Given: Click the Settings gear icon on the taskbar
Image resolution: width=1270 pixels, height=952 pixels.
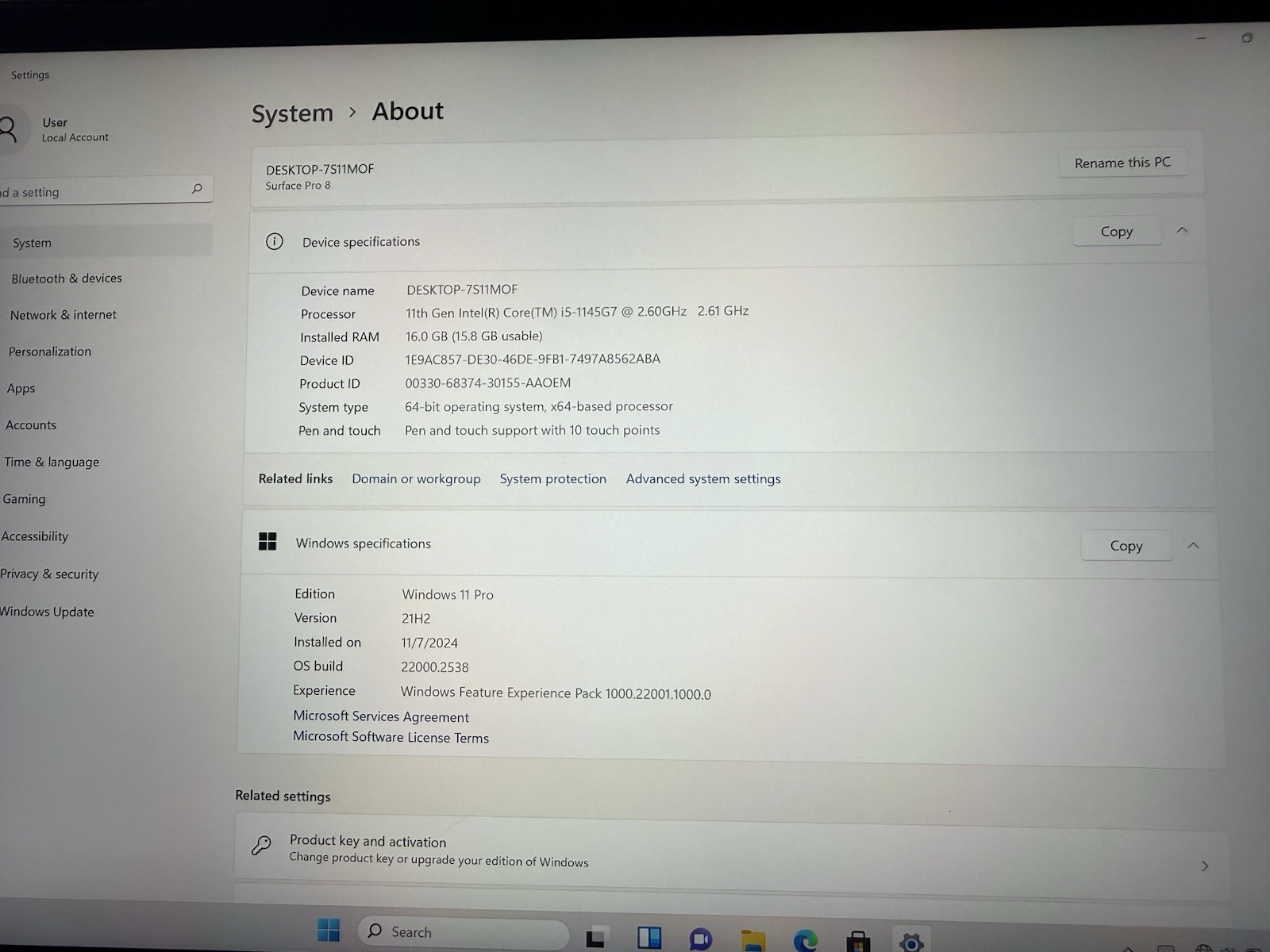Looking at the screenshot, I should coord(911,942).
